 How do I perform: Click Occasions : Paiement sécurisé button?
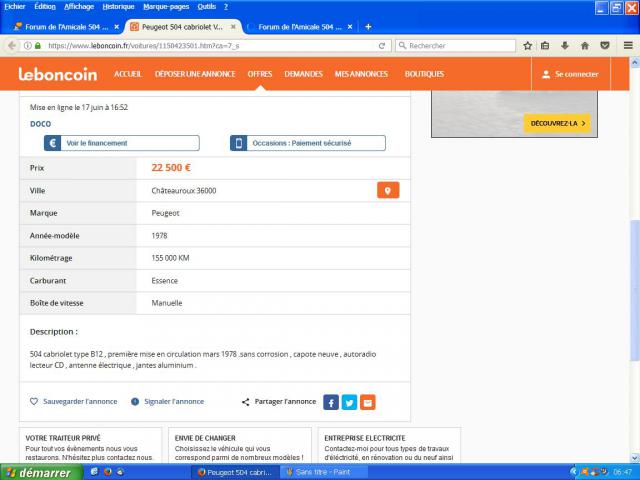coord(308,143)
